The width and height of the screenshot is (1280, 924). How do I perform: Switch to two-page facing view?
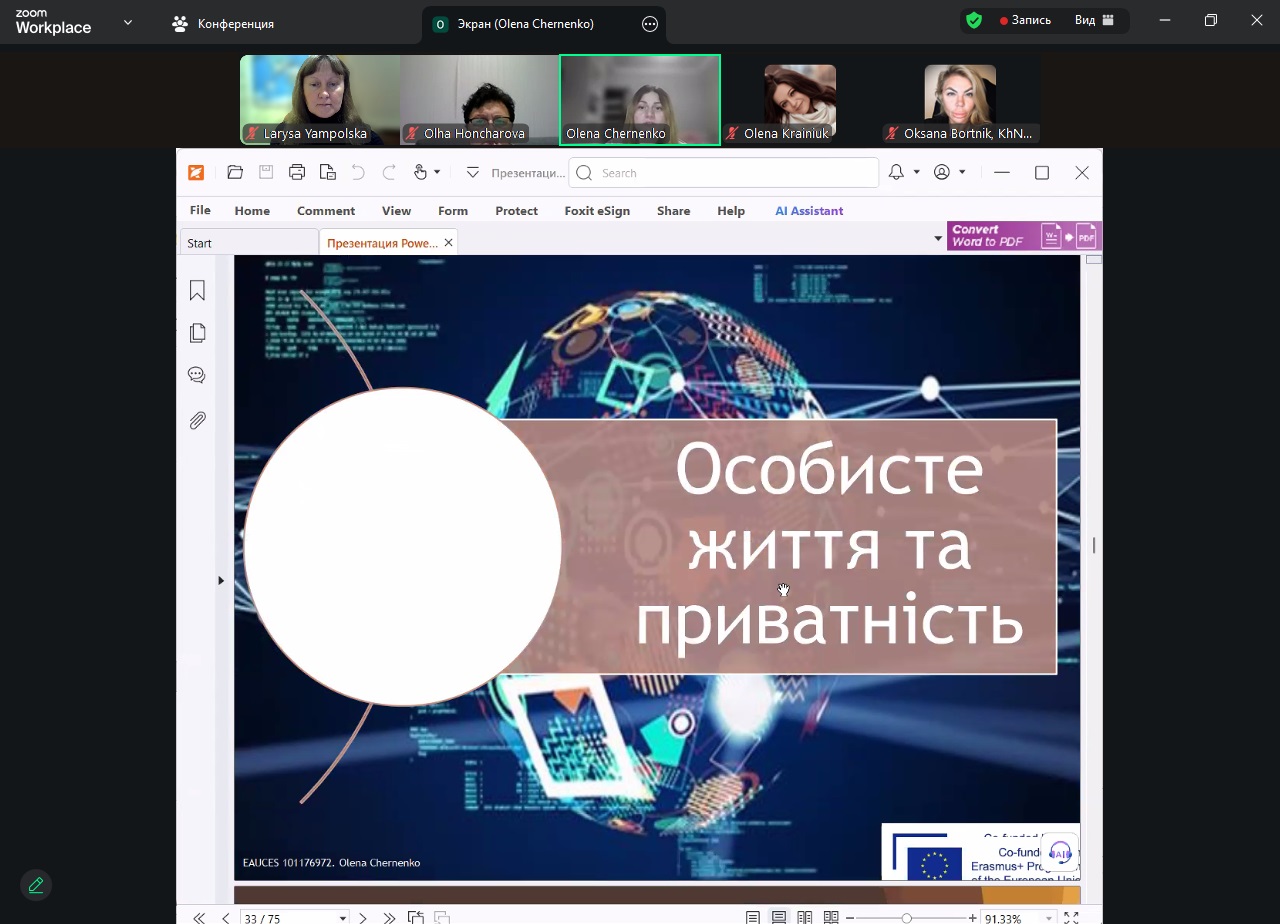pos(804,918)
